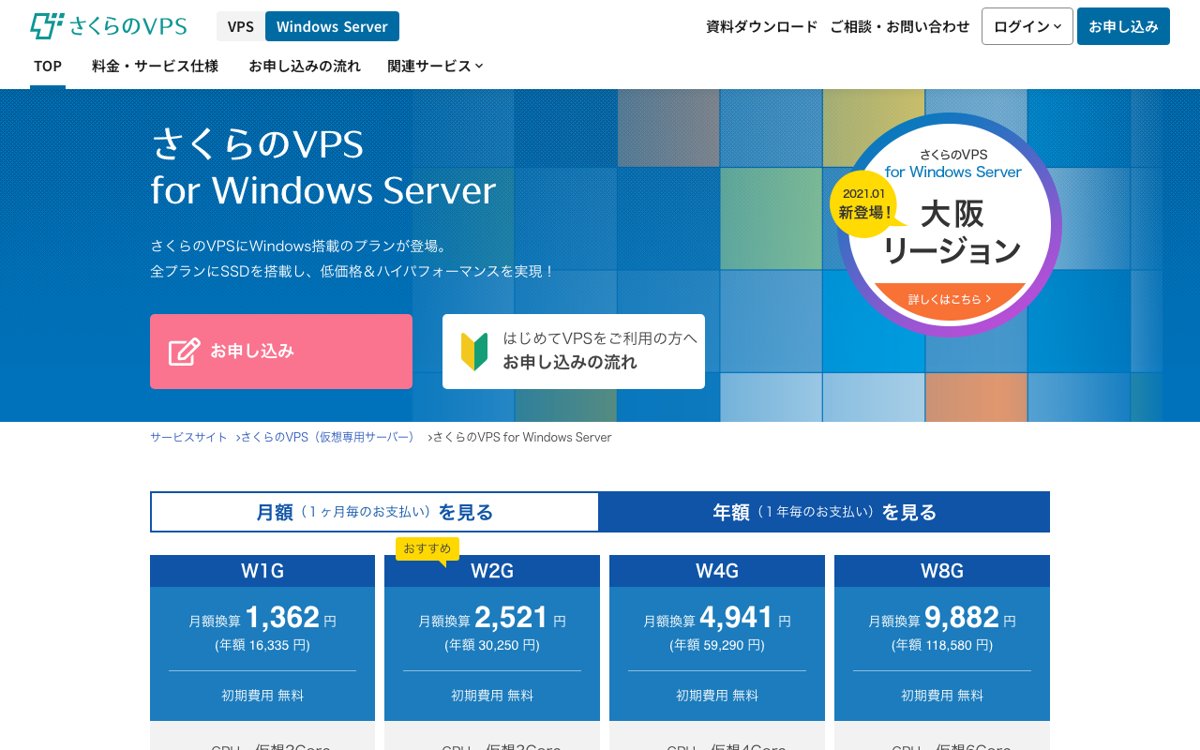Select the W8G plan header

pos(942,571)
